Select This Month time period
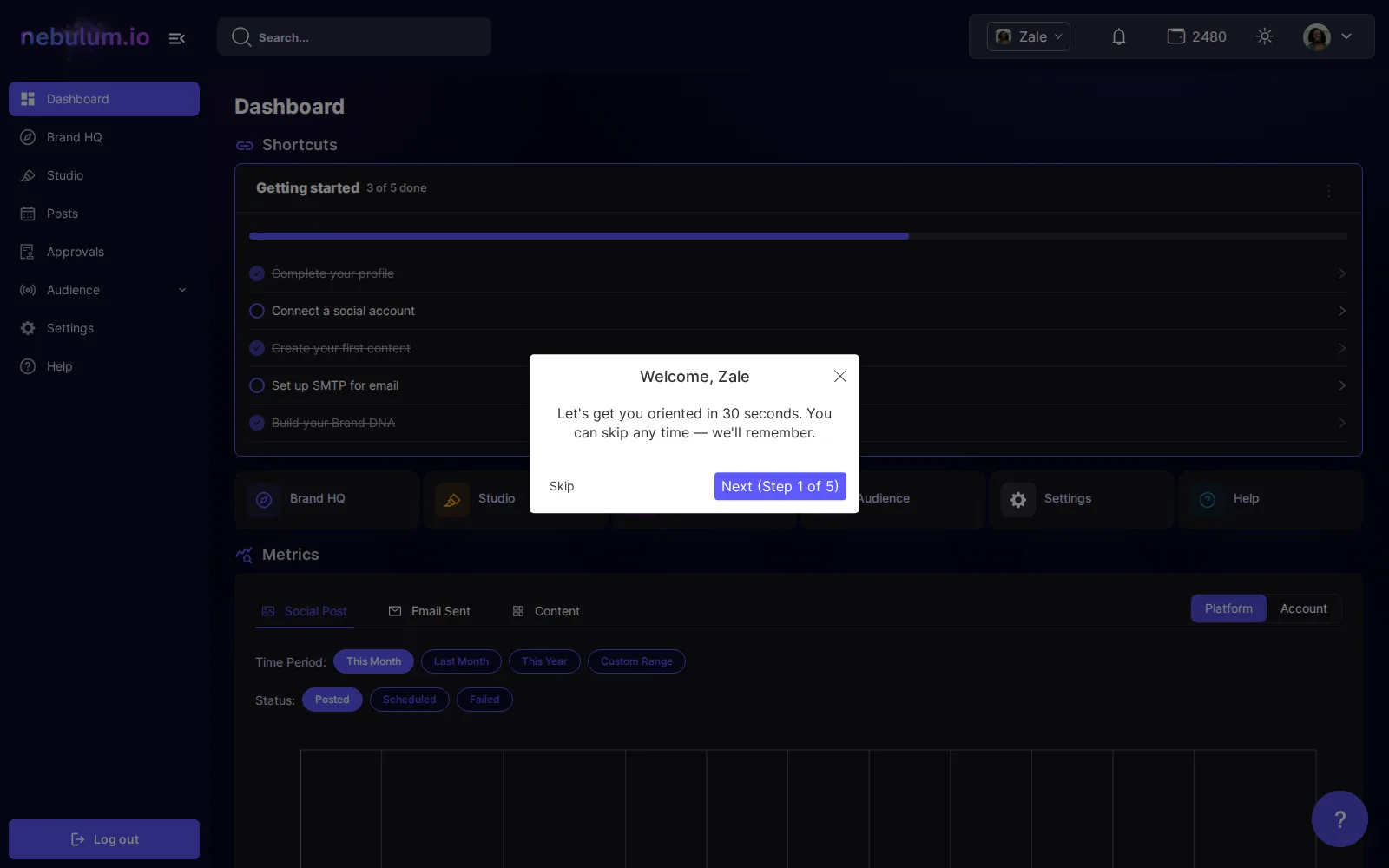The image size is (1389, 868). pos(373,661)
